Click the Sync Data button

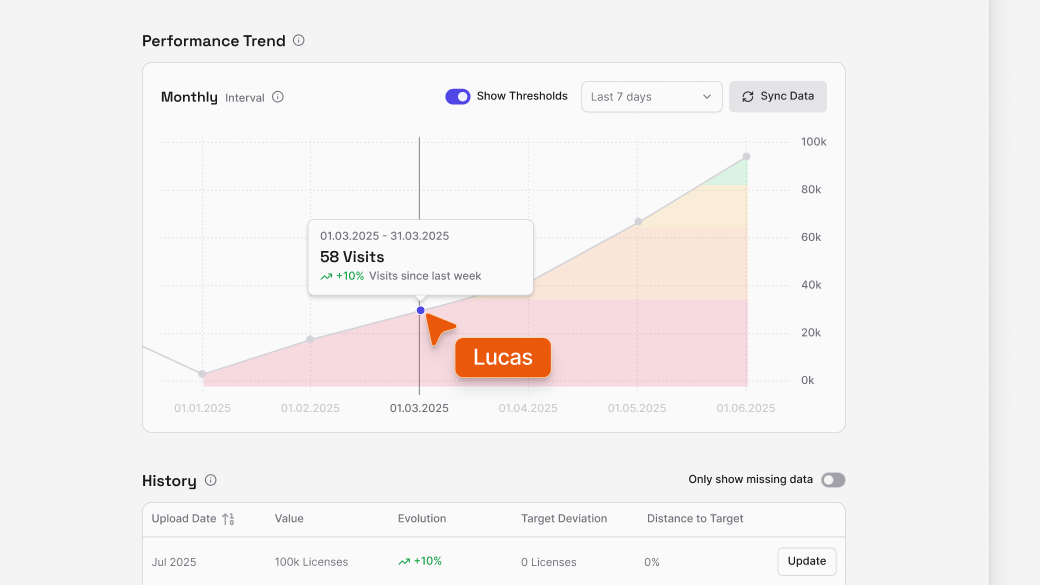pyautogui.click(x=777, y=97)
